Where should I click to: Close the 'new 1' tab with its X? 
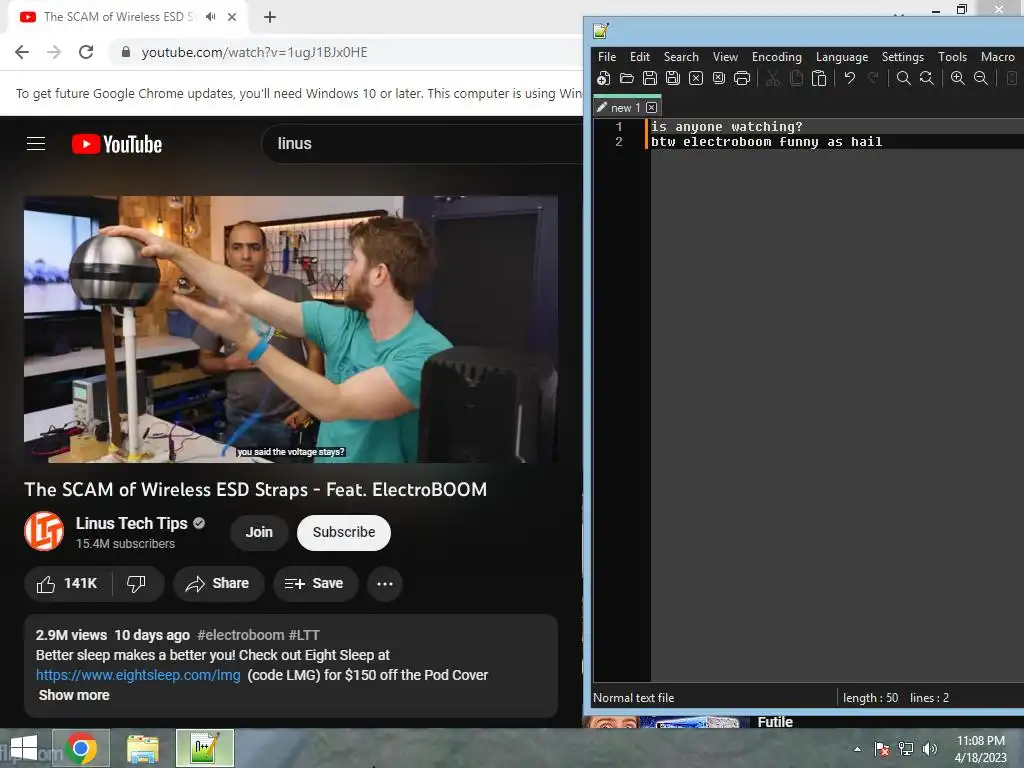[651, 108]
